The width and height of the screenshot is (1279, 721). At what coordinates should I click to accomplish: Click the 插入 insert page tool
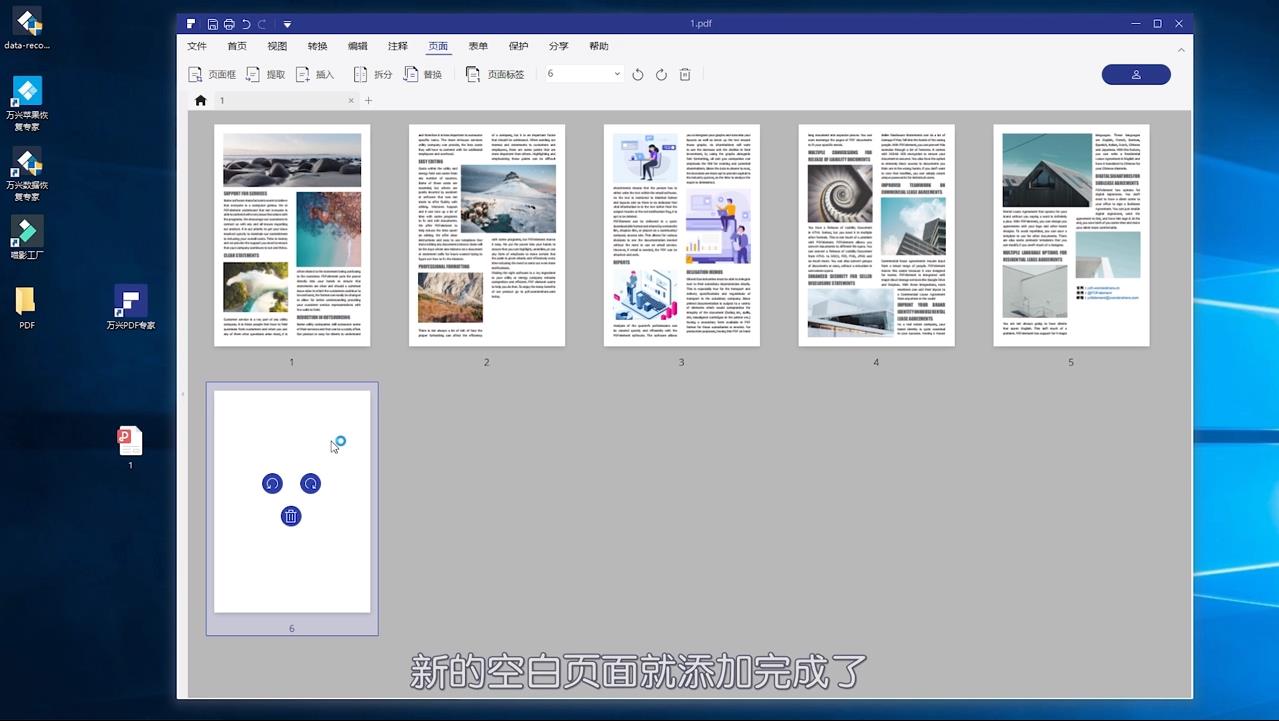(315, 74)
